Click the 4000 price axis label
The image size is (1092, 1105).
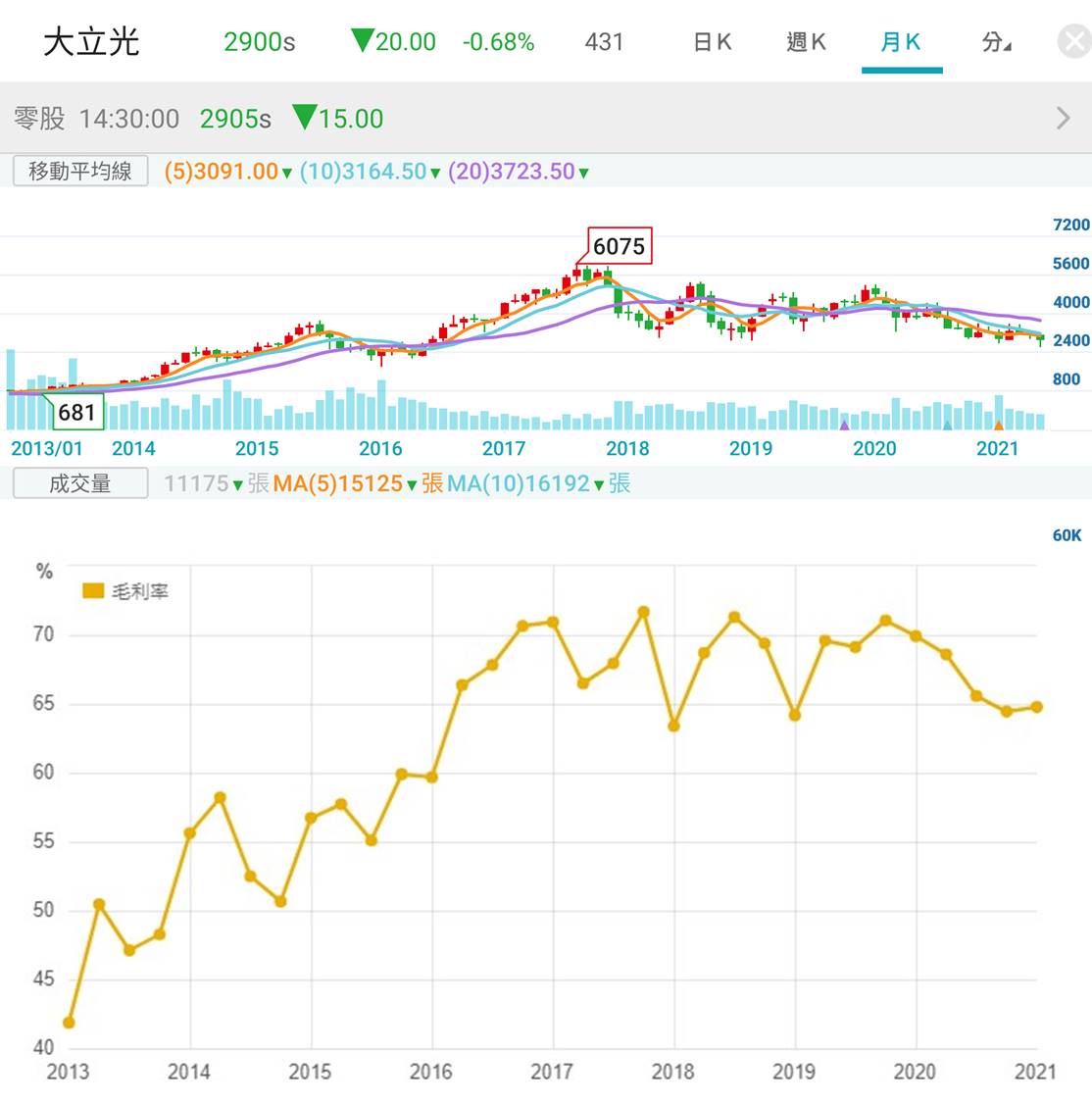pyautogui.click(x=1070, y=302)
